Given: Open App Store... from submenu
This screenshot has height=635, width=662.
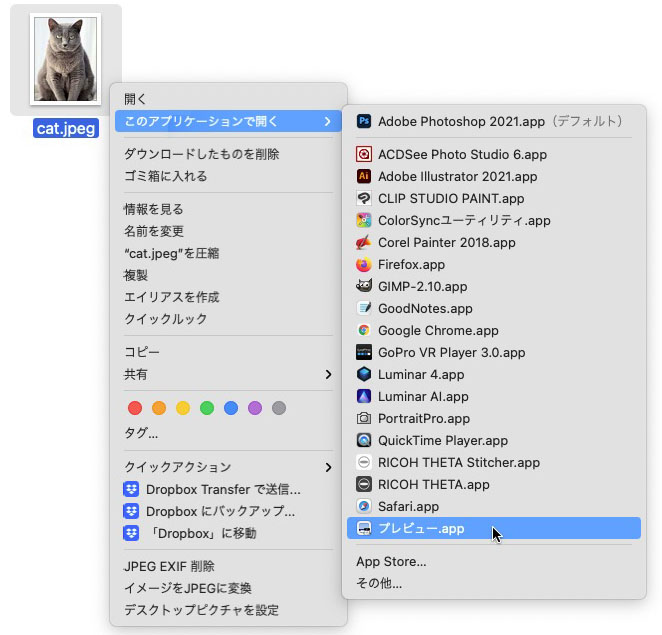Looking at the screenshot, I should 391,562.
